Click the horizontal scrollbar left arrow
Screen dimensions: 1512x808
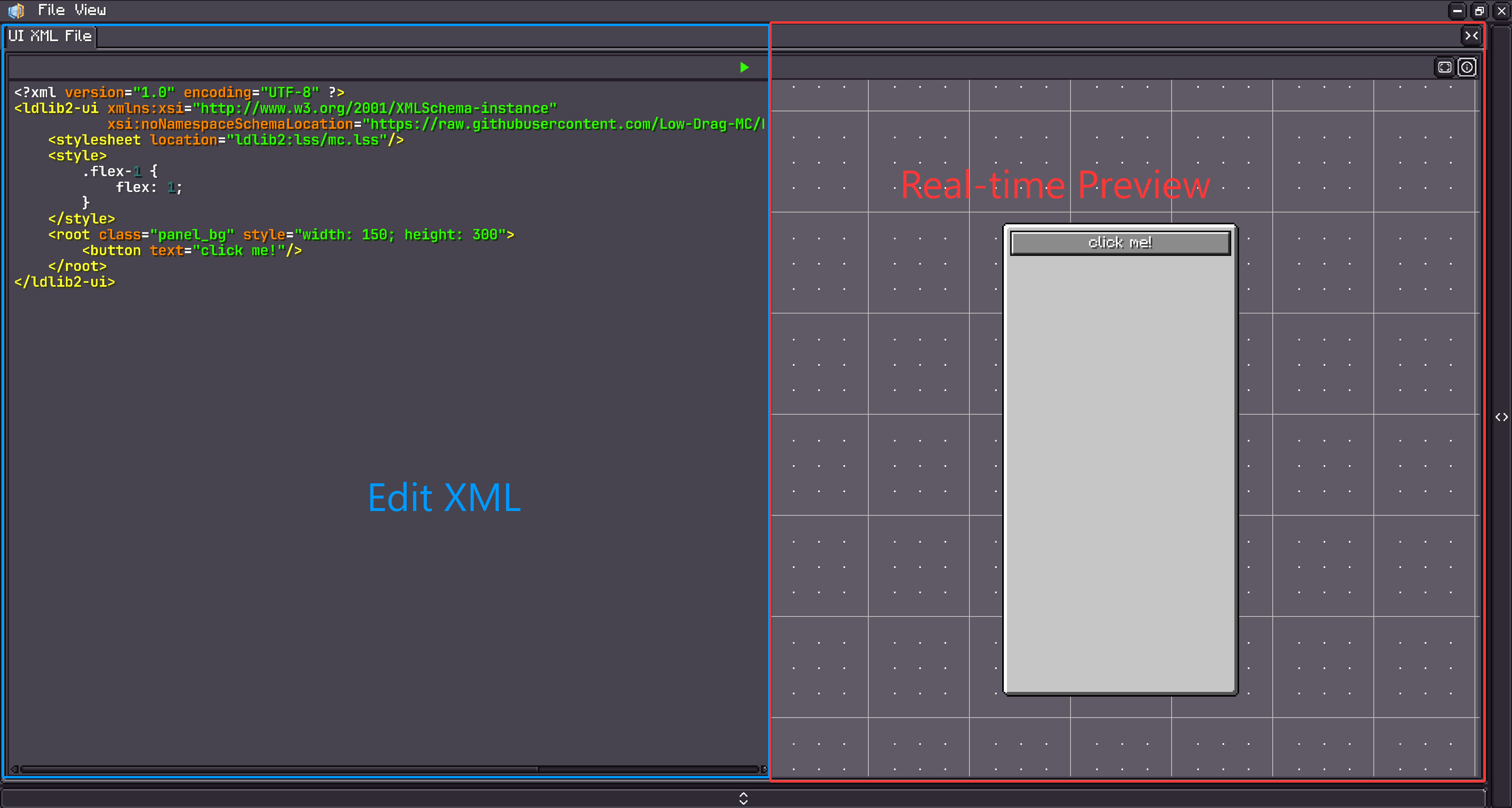click(x=14, y=769)
